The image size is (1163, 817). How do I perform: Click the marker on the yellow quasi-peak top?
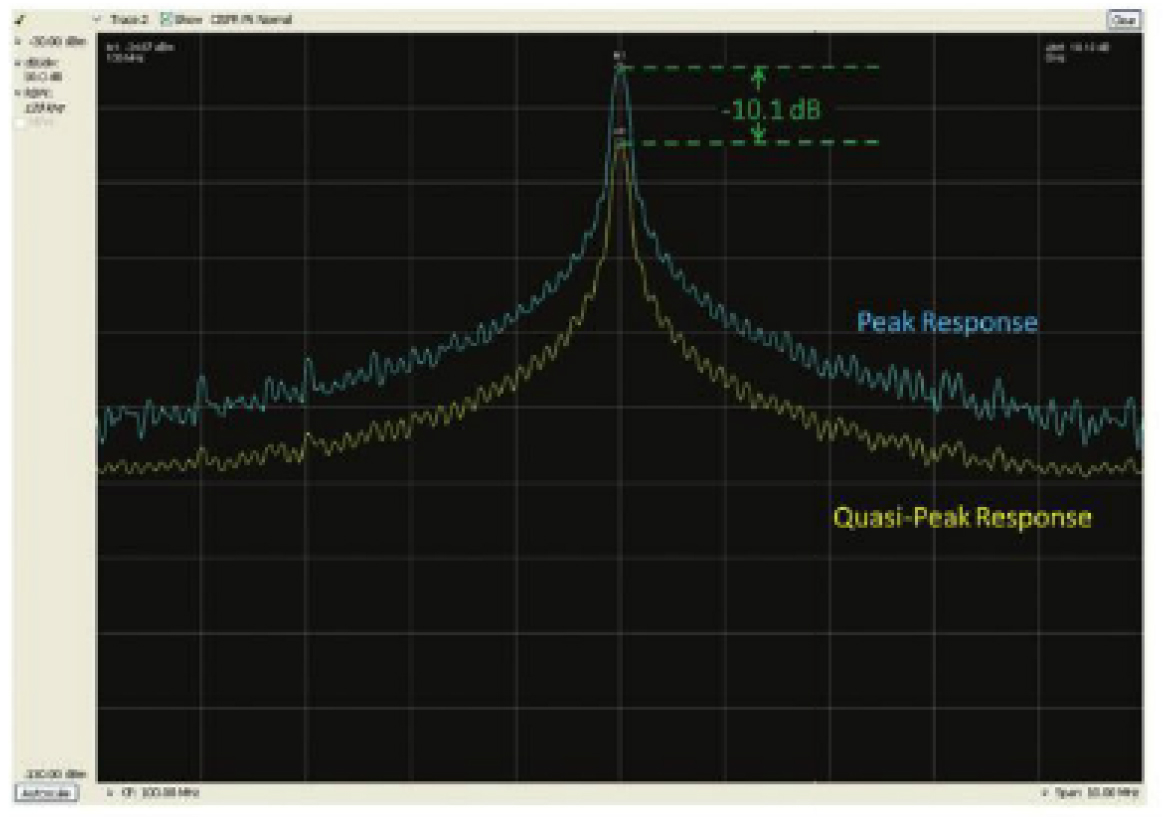tap(621, 144)
